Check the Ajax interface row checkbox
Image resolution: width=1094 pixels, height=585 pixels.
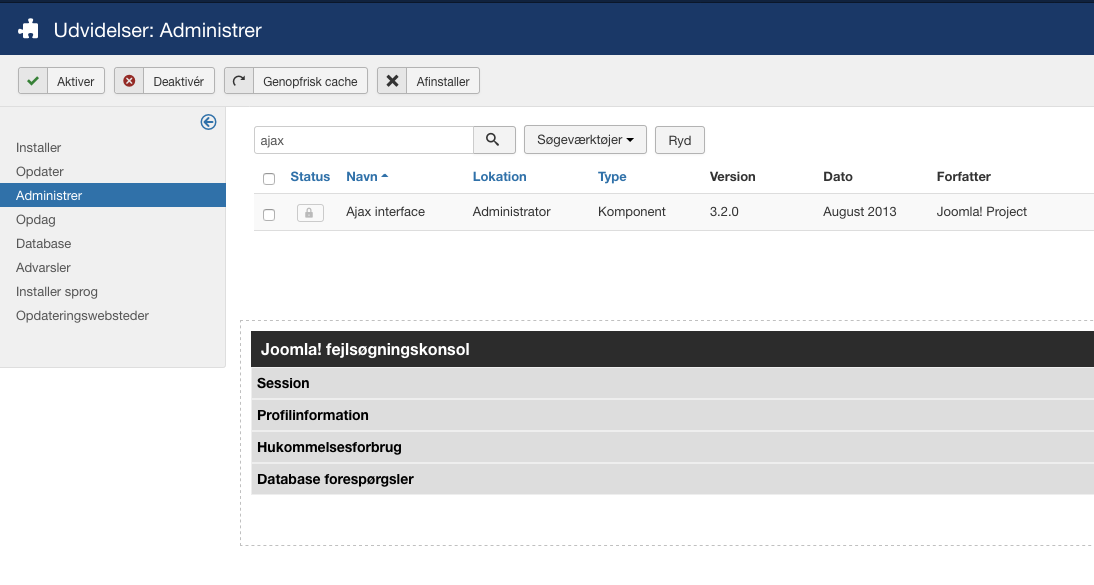(268, 214)
